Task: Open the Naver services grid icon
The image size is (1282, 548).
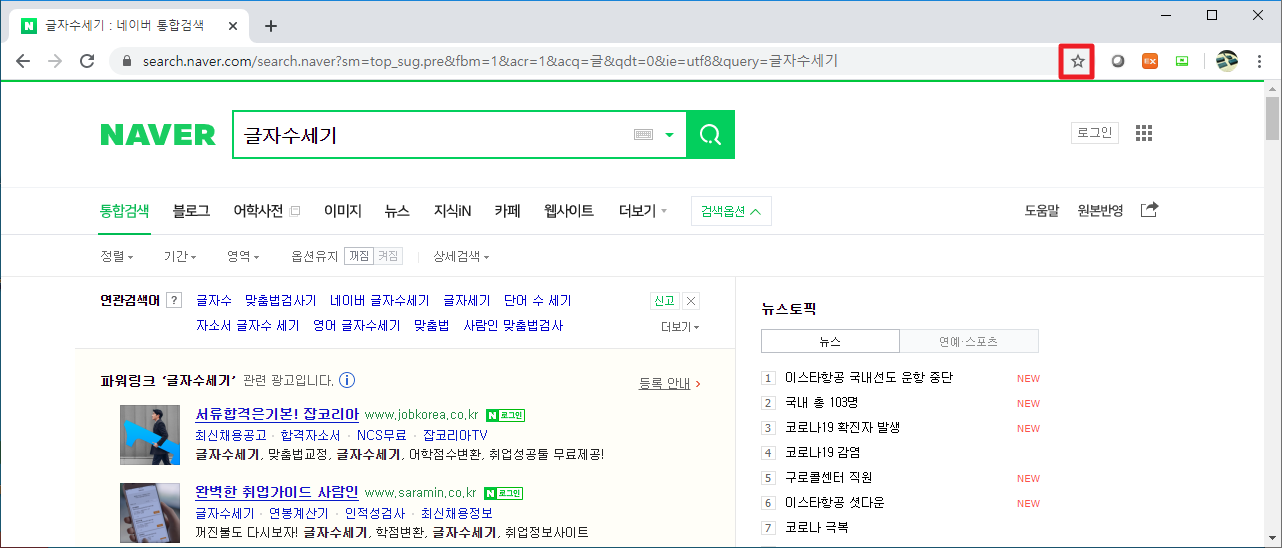Action: [x=1144, y=133]
